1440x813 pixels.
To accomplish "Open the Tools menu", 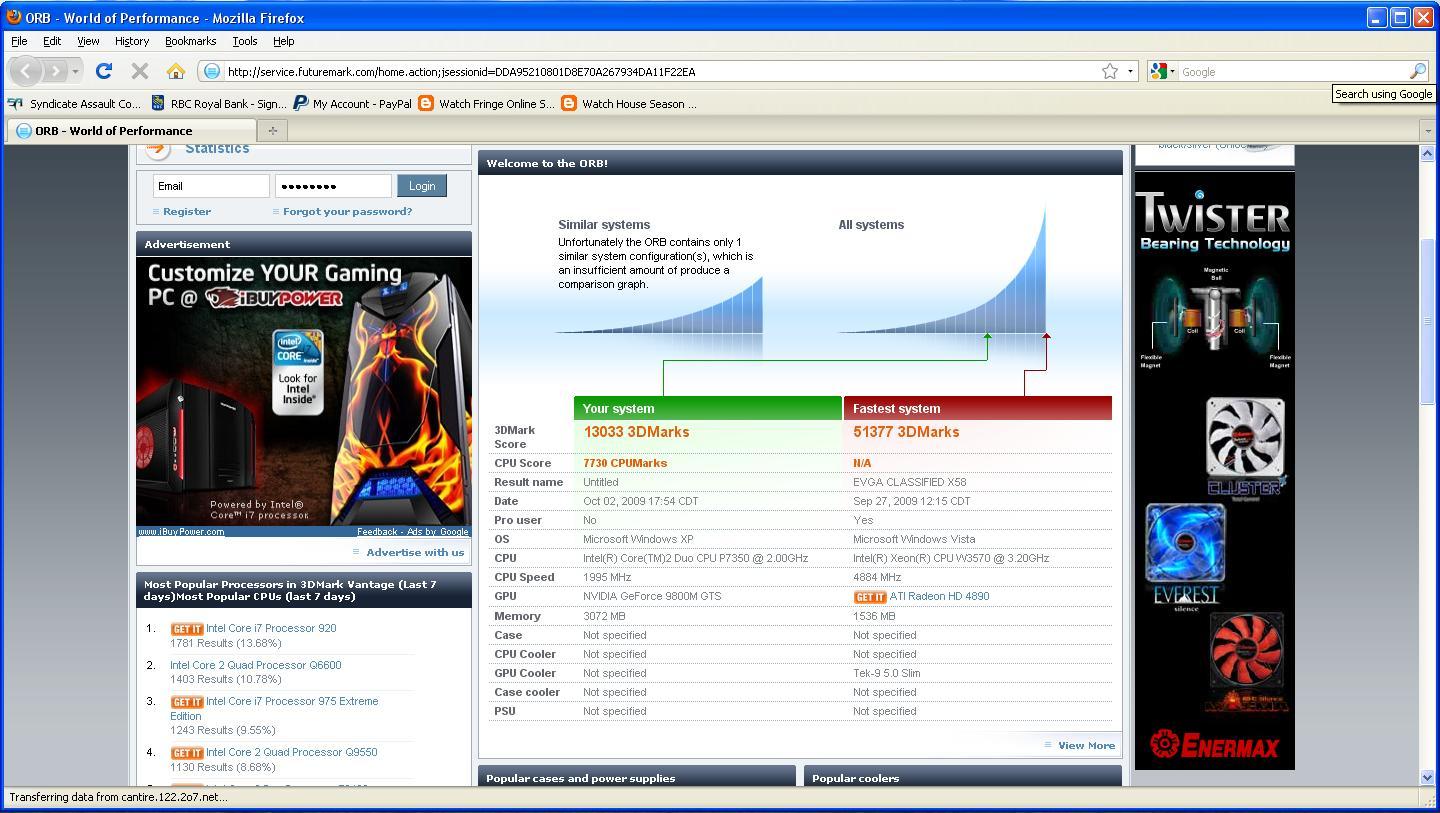I will click(x=245, y=41).
